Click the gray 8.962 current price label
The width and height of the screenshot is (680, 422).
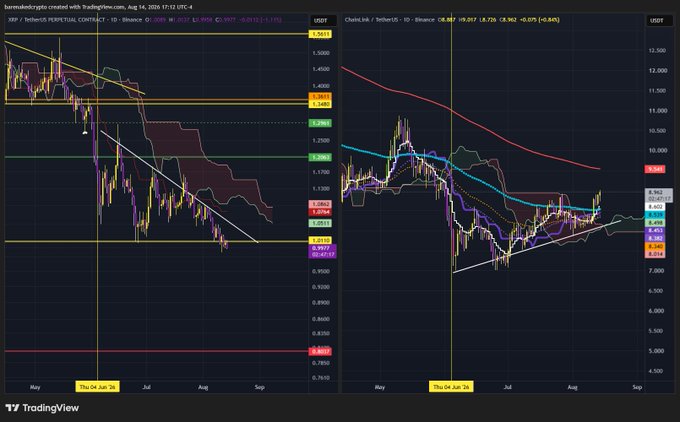coord(659,195)
